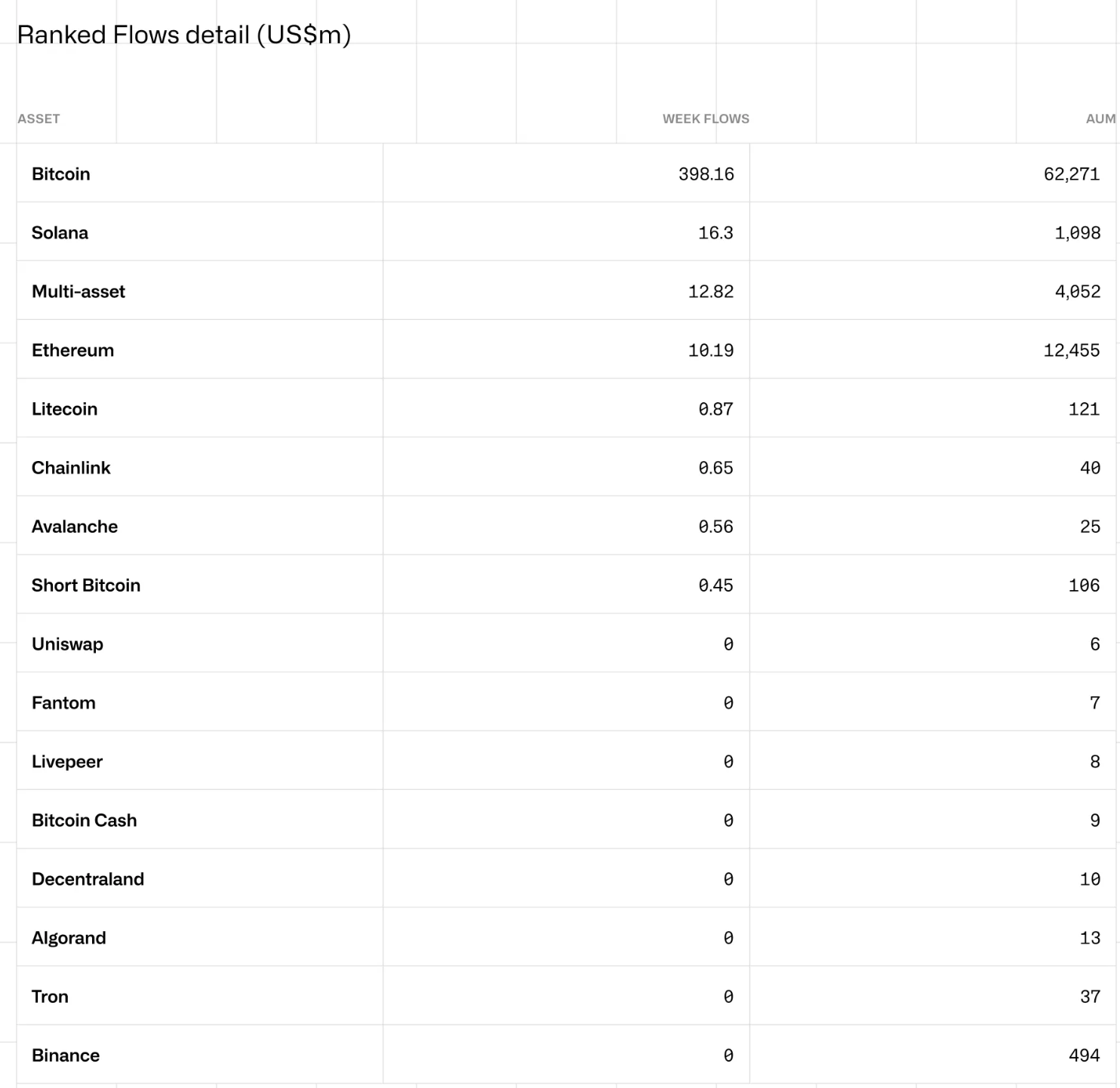
Task: Click the Short Bitcoin asset name
Action: (86, 586)
